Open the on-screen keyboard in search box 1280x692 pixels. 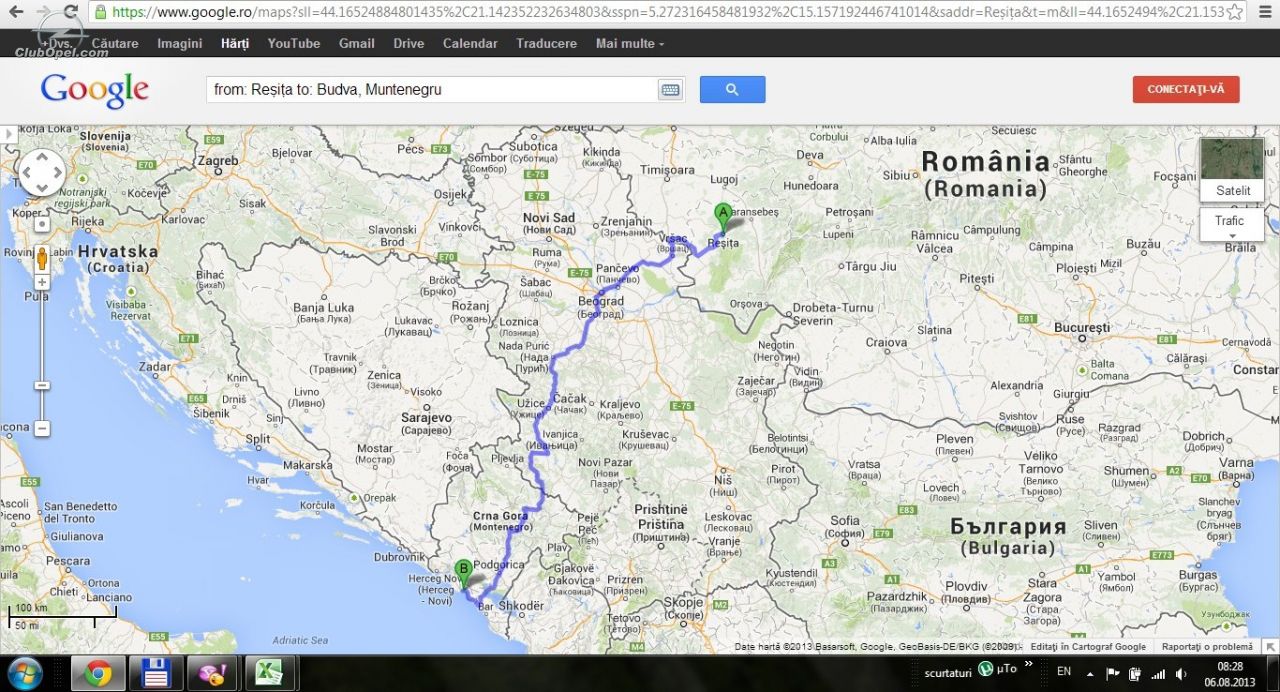670,89
